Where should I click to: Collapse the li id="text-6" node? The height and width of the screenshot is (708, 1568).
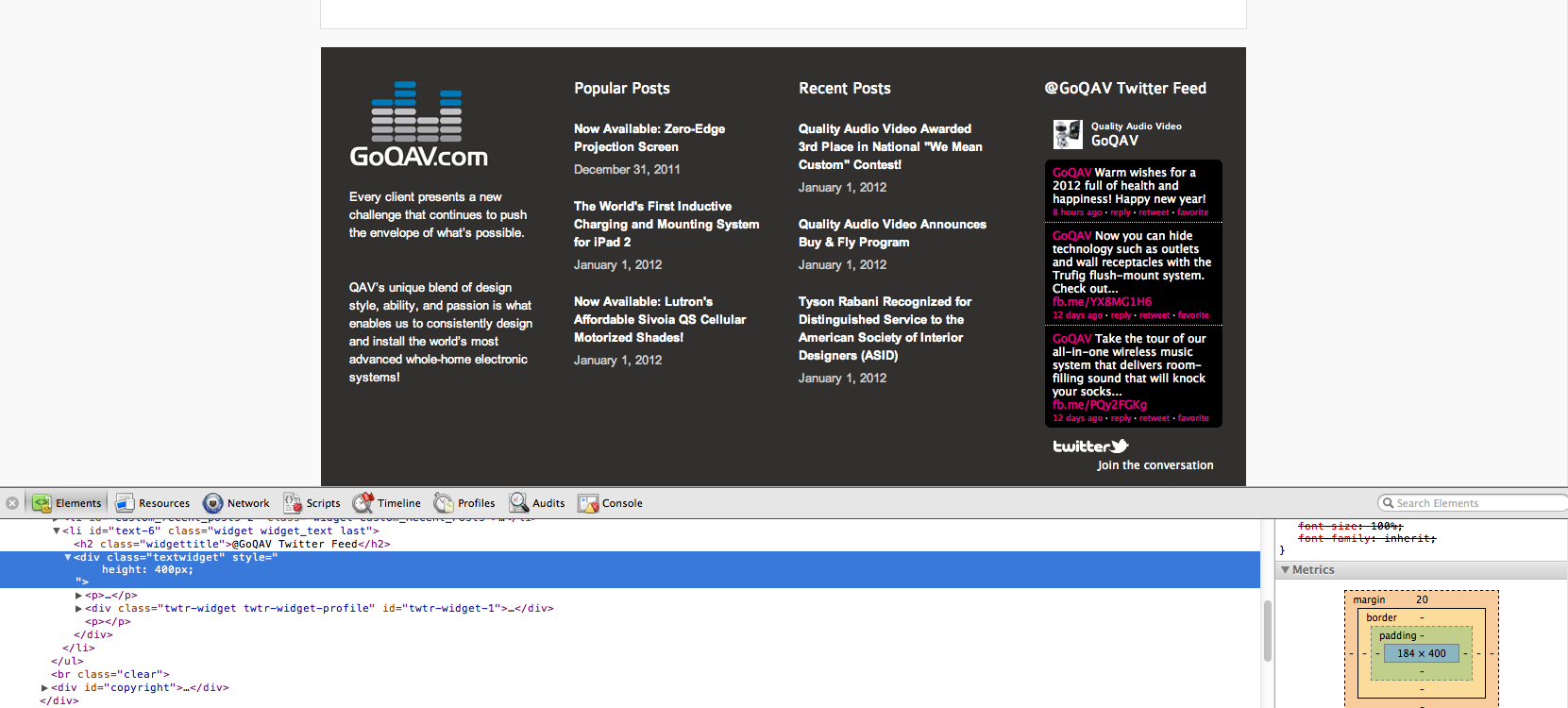(x=57, y=531)
